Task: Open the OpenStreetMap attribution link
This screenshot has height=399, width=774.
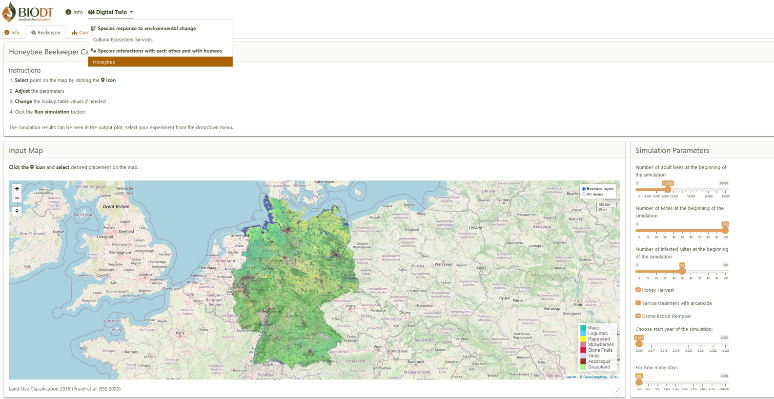Action: point(595,377)
